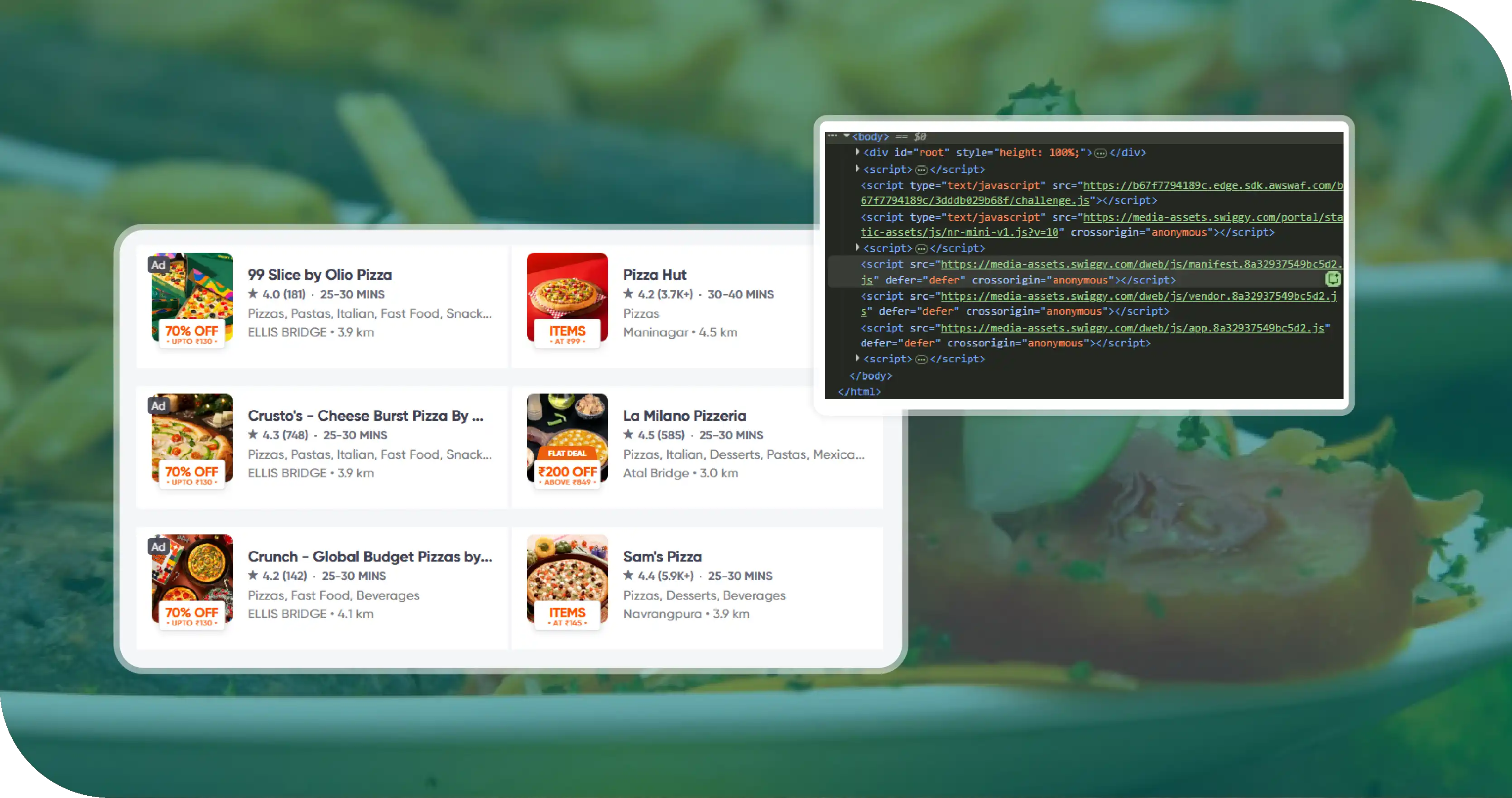Click the ellipsis in the last script node
The width and height of the screenshot is (1512, 798).
pyautogui.click(x=922, y=359)
